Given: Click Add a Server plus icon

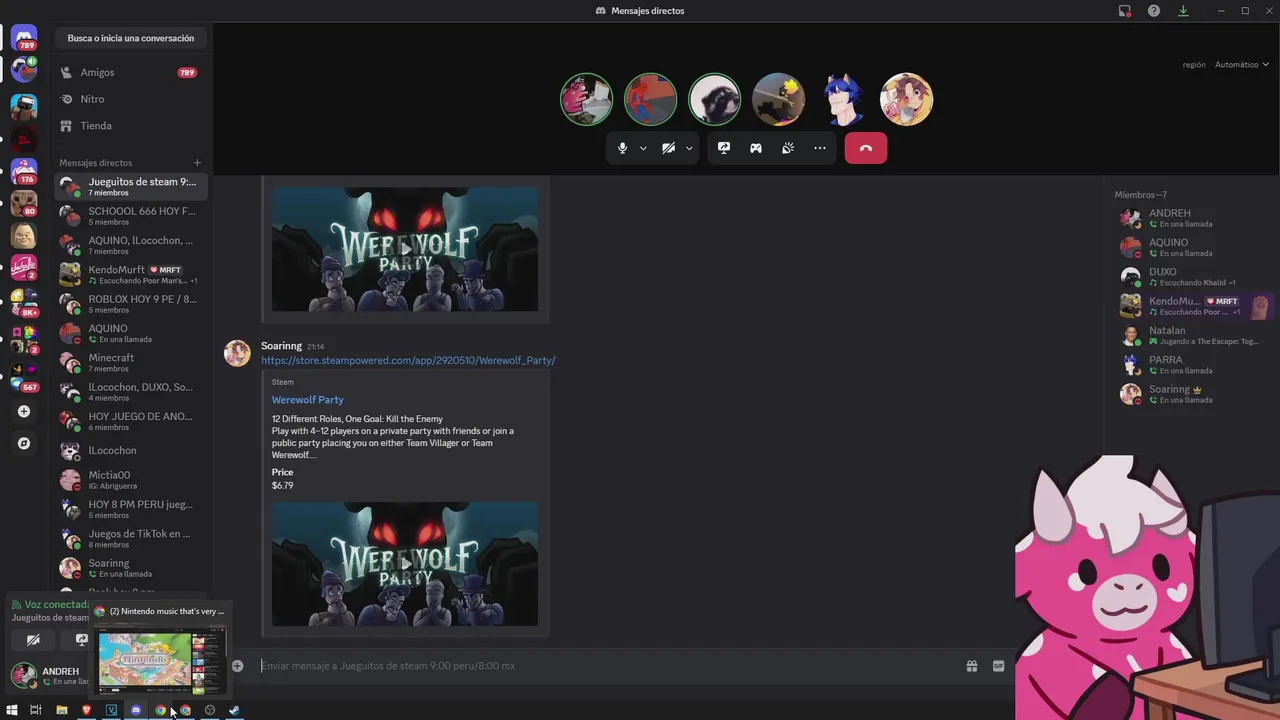Looking at the screenshot, I should tap(24, 411).
